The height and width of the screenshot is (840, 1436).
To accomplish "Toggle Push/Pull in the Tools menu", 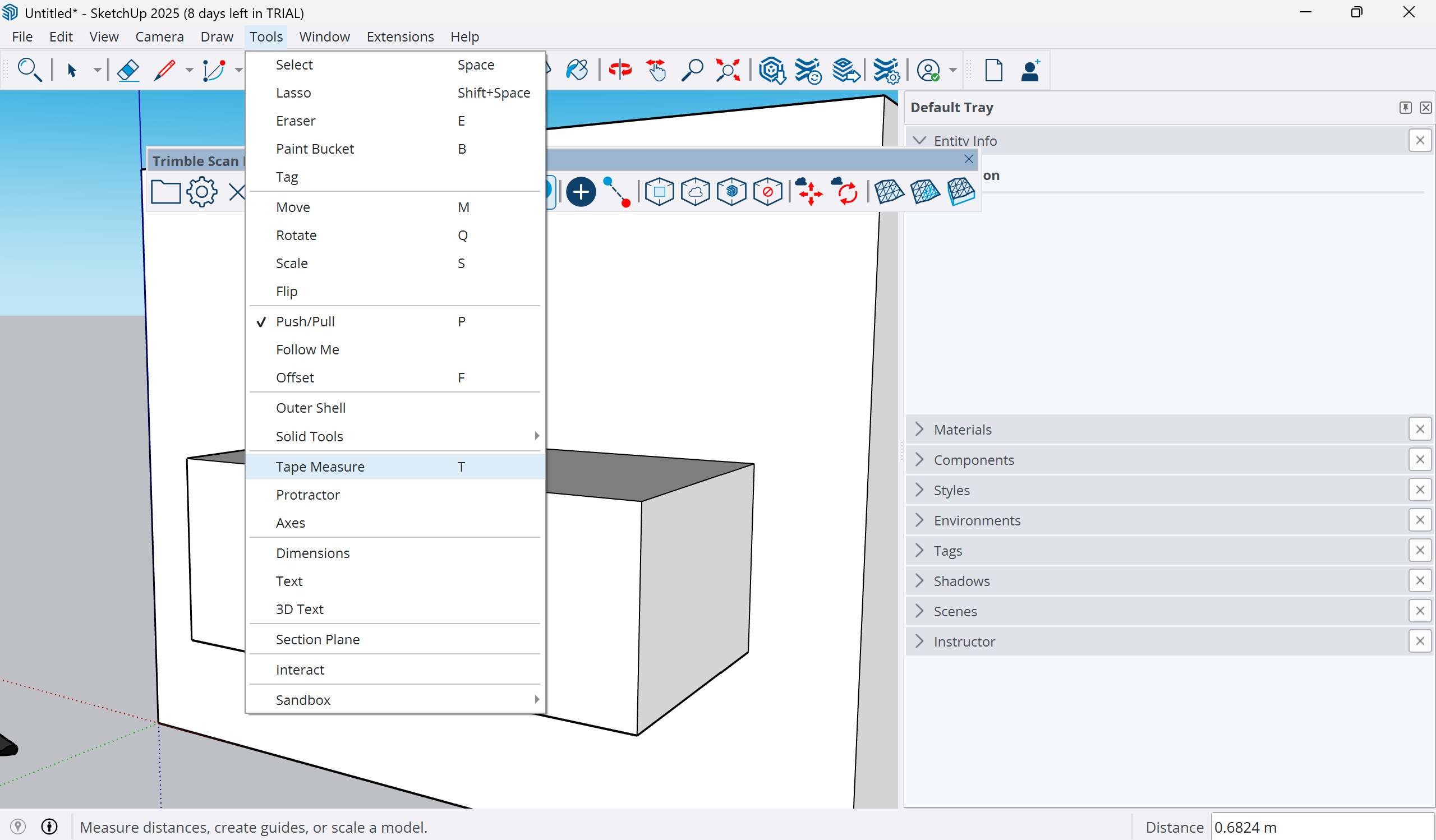I will 306,321.
